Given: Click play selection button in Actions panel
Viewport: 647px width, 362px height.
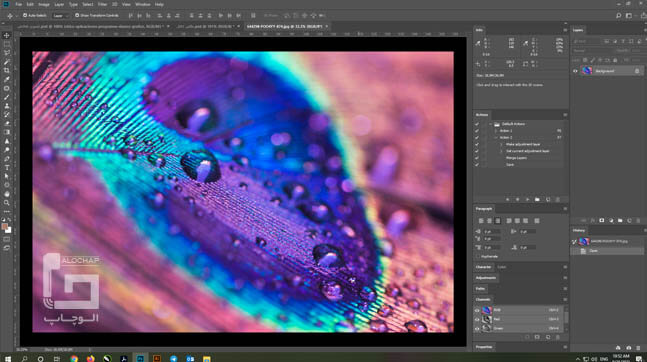Looking at the screenshot, I should point(527,199).
